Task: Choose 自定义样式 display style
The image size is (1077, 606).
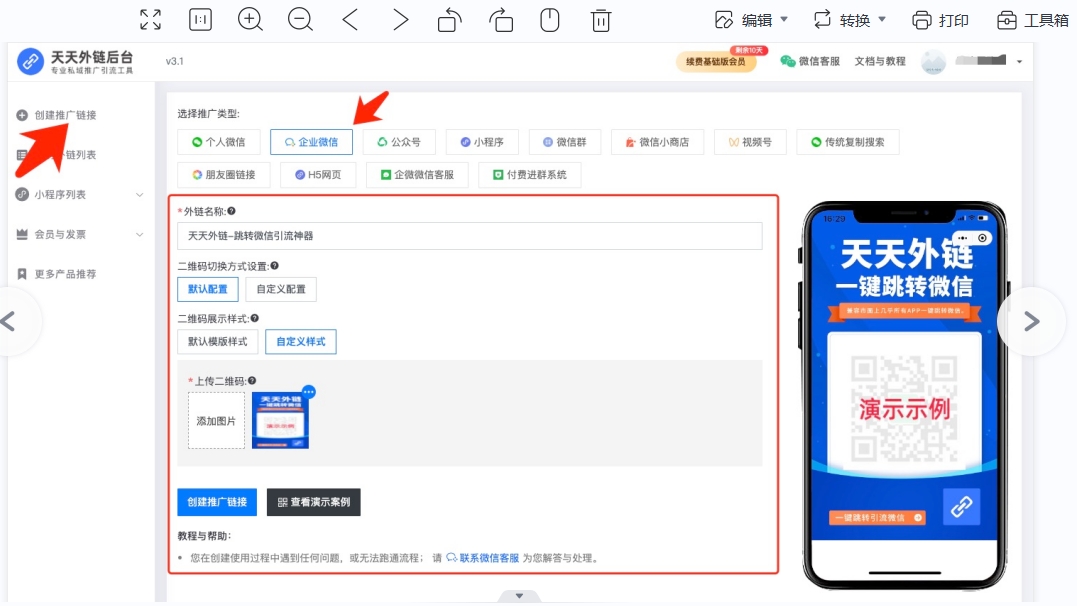Action: [301, 341]
